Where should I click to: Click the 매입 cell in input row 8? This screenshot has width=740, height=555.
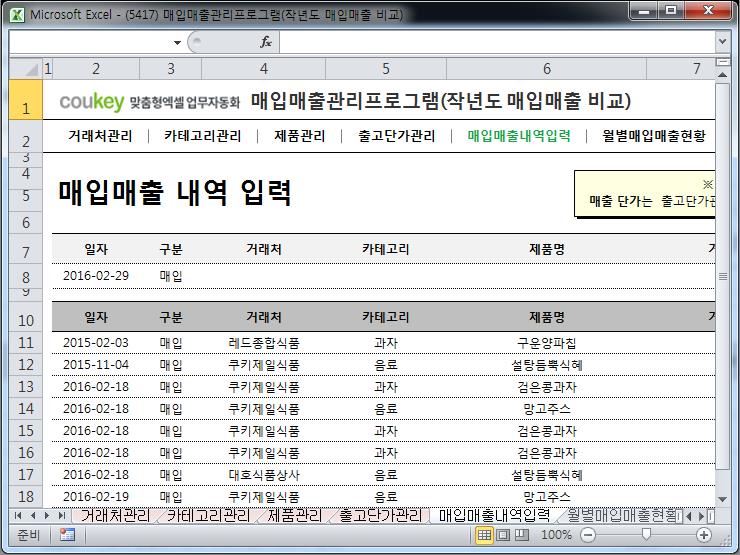coord(171,276)
